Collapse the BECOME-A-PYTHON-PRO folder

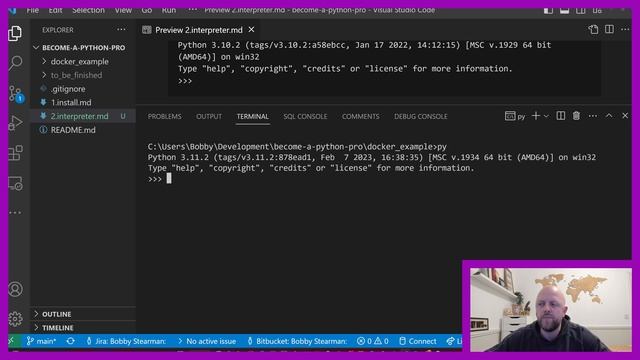pos(83,48)
